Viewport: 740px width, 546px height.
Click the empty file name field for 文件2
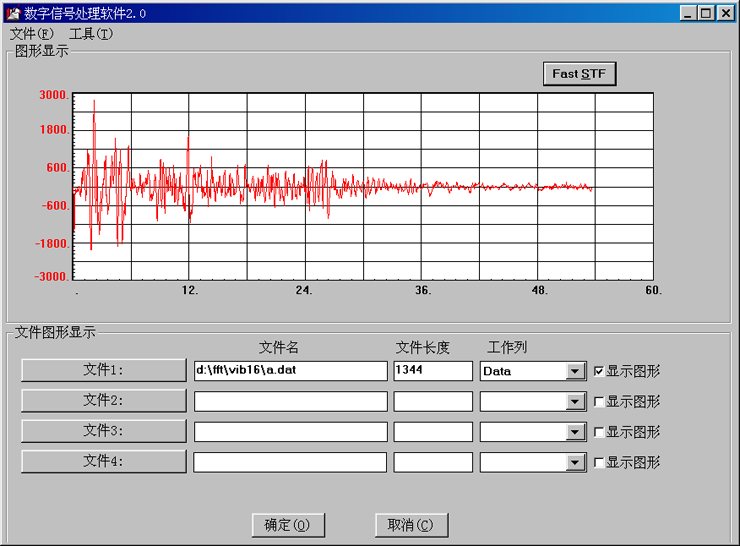click(291, 402)
